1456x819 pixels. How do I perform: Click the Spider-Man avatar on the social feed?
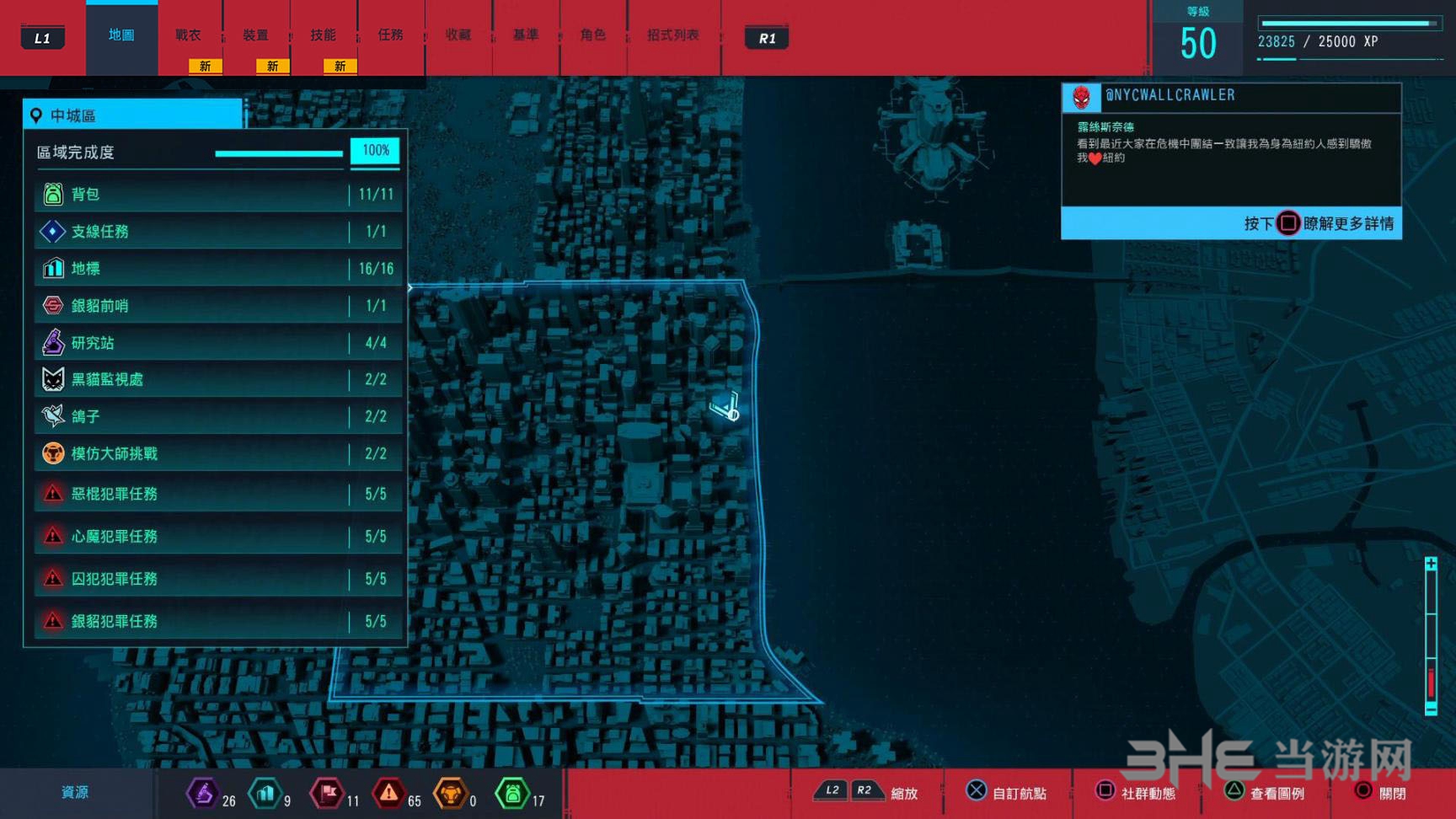1082,98
